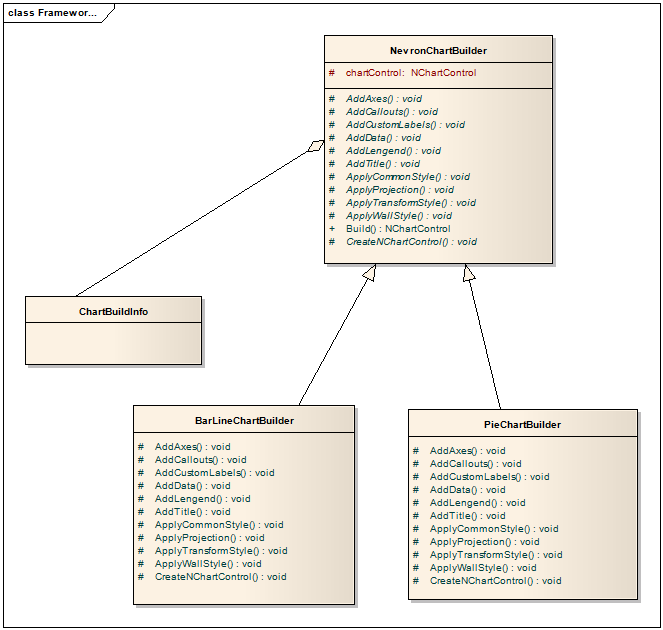Select ApplyWallStyle() in NevronChartBuilder

pos(398,216)
